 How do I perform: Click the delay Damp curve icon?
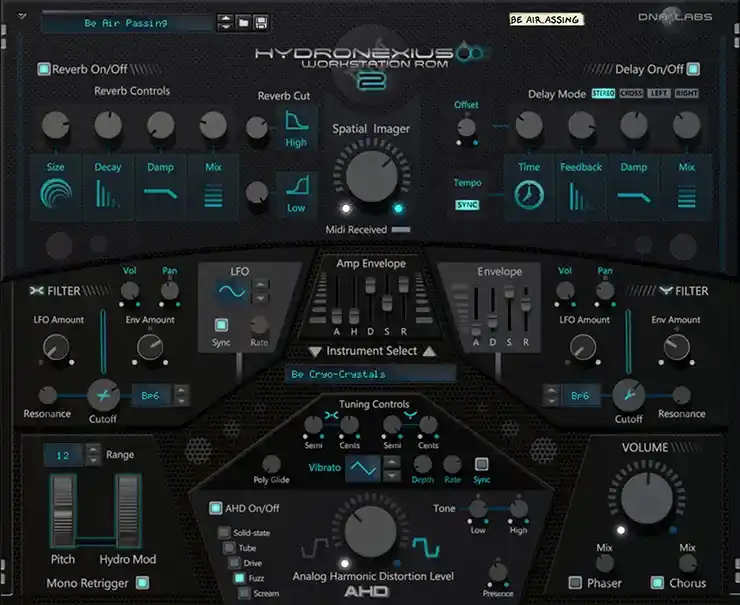coord(633,197)
